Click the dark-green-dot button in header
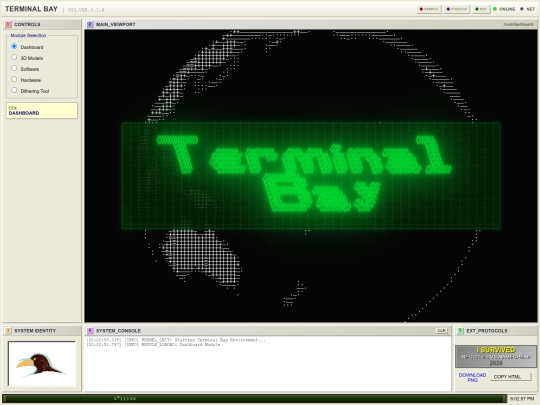The width and height of the screenshot is (540, 405). click(481, 9)
